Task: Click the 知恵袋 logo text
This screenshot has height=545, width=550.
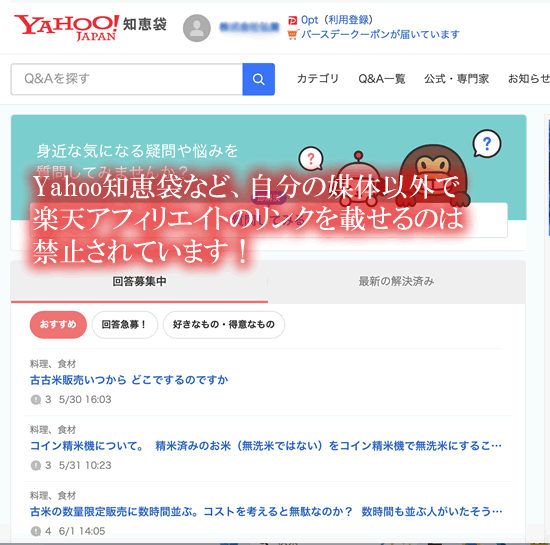Action: click(145, 25)
